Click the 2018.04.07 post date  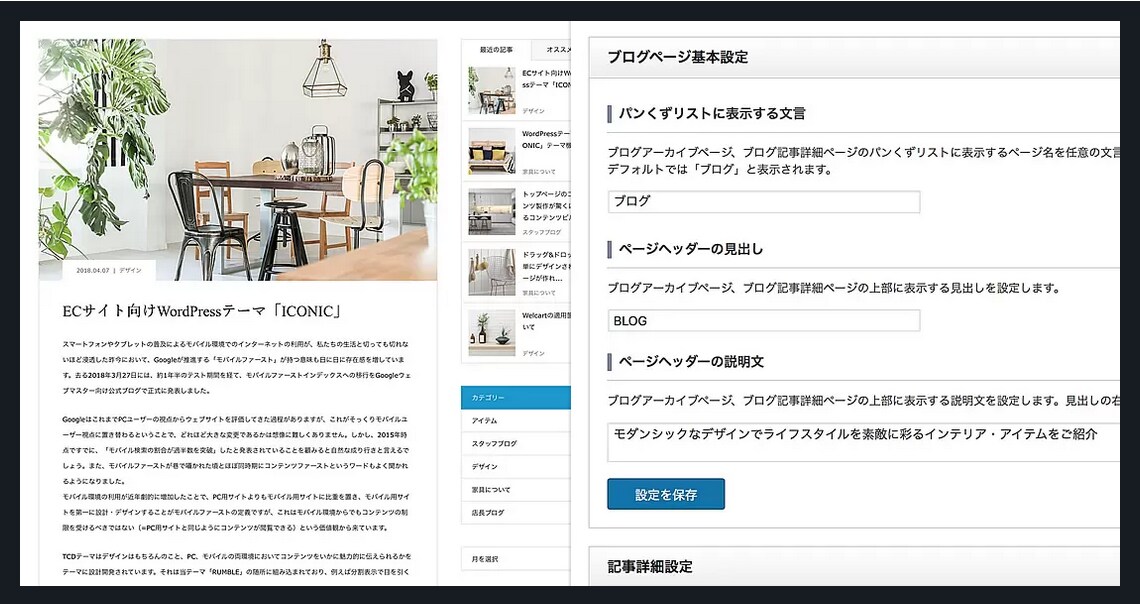(92, 270)
